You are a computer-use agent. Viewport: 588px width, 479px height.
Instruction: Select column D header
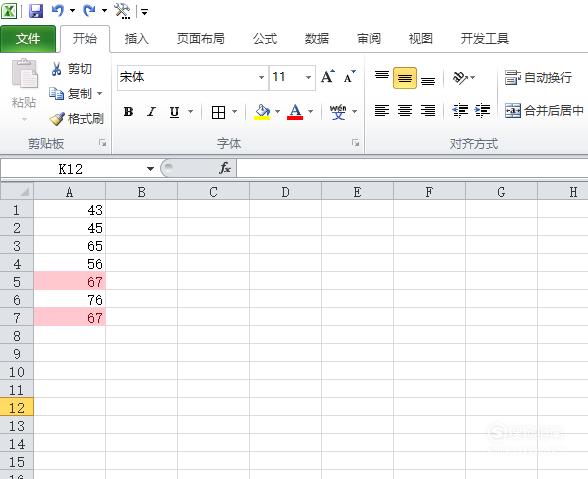click(x=285, y=192)
